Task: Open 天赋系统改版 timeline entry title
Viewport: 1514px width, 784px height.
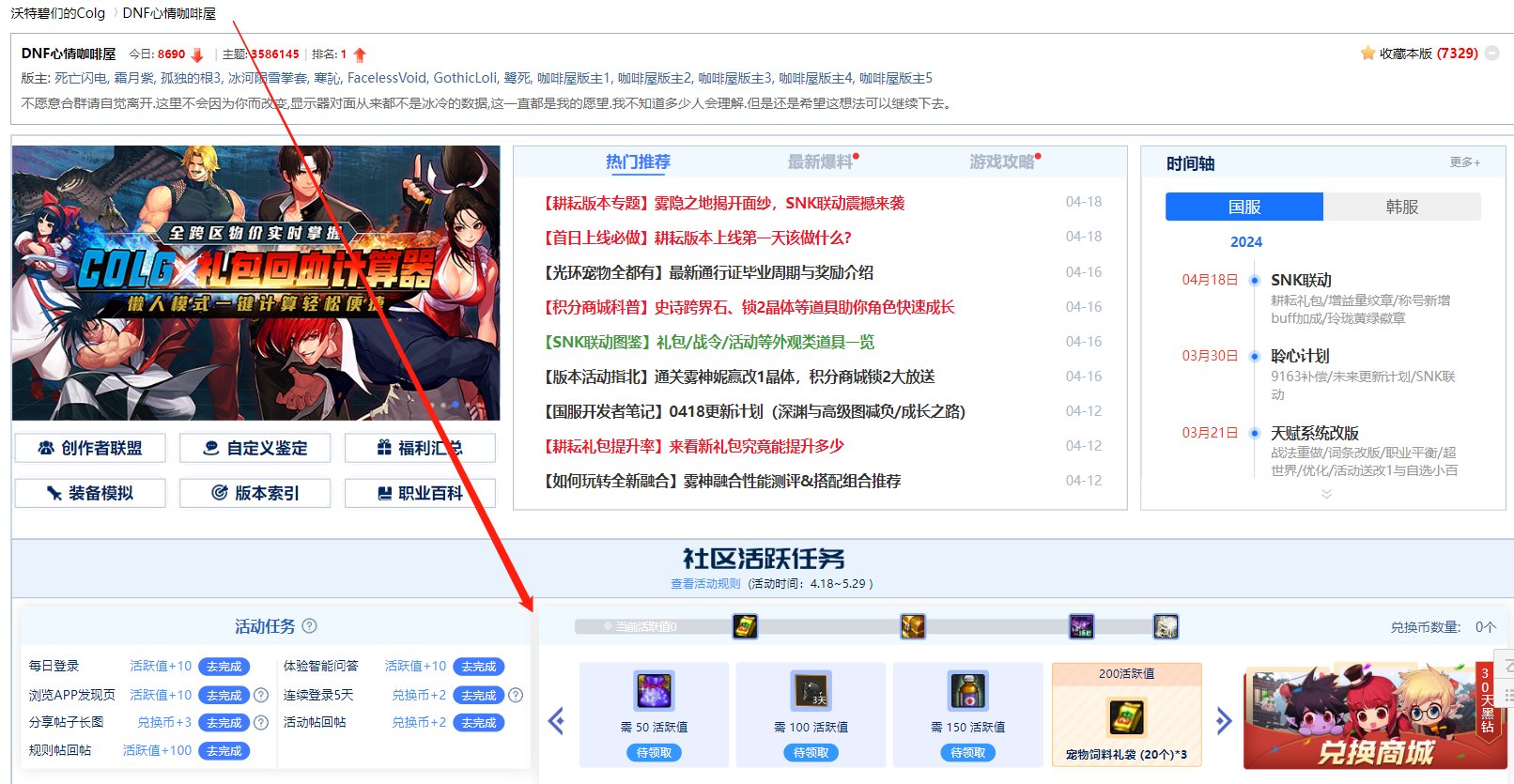Action: tap(1315, 433)
